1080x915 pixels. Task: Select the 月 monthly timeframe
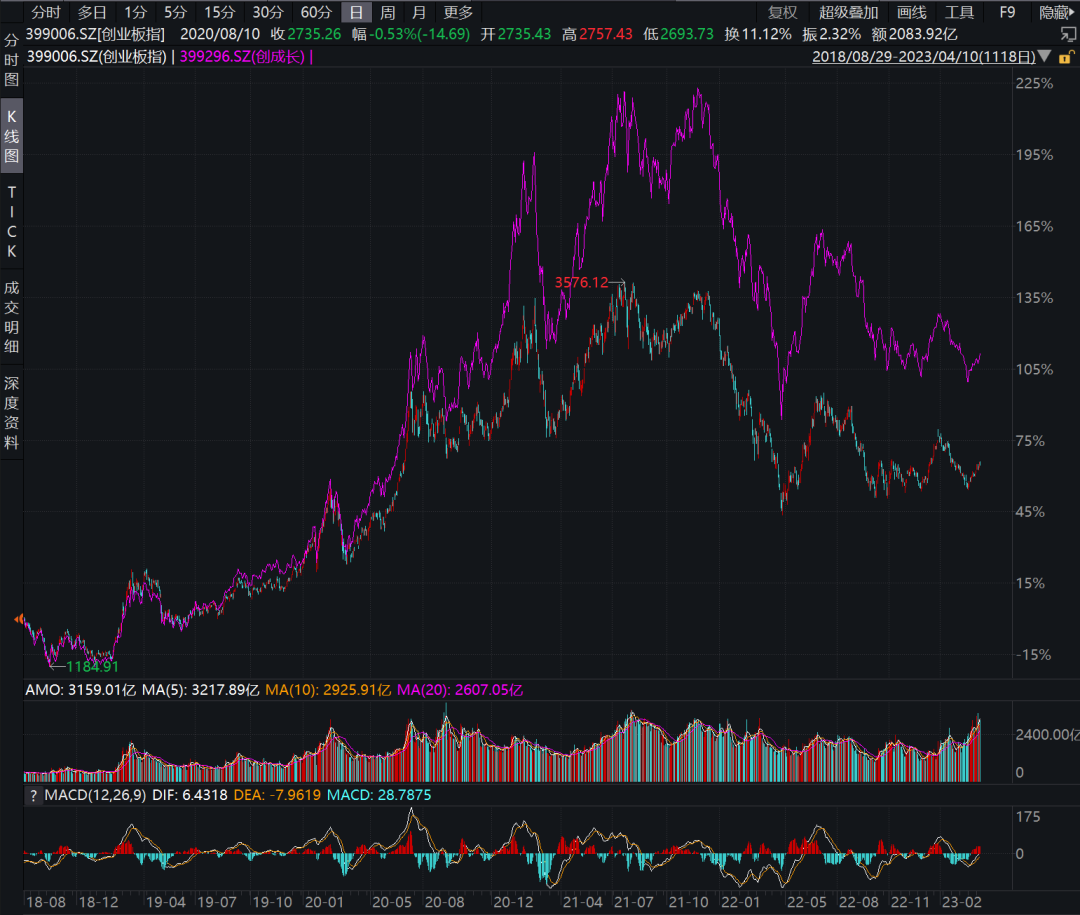(x=419, y=12)
